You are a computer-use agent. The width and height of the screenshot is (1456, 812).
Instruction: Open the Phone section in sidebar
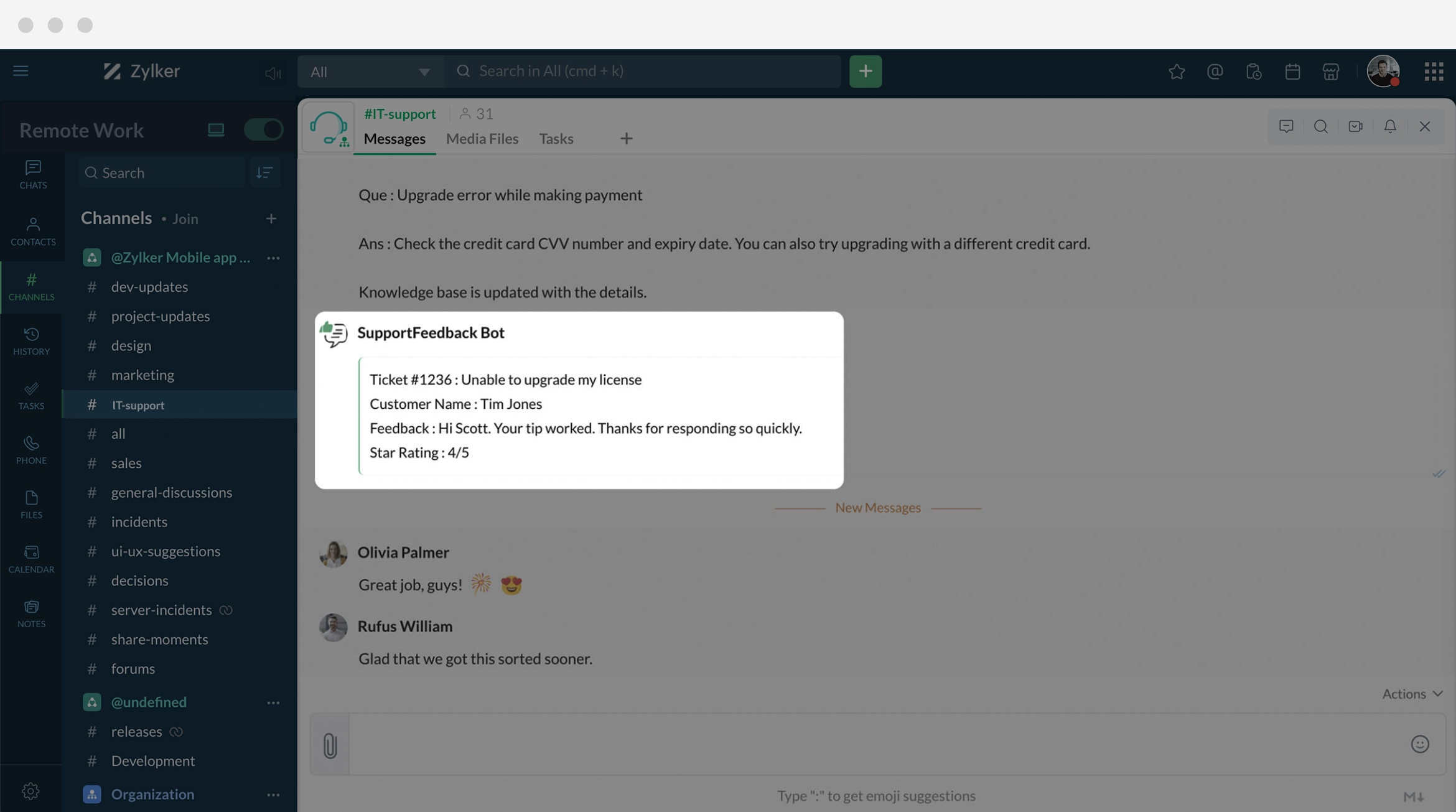31,449
